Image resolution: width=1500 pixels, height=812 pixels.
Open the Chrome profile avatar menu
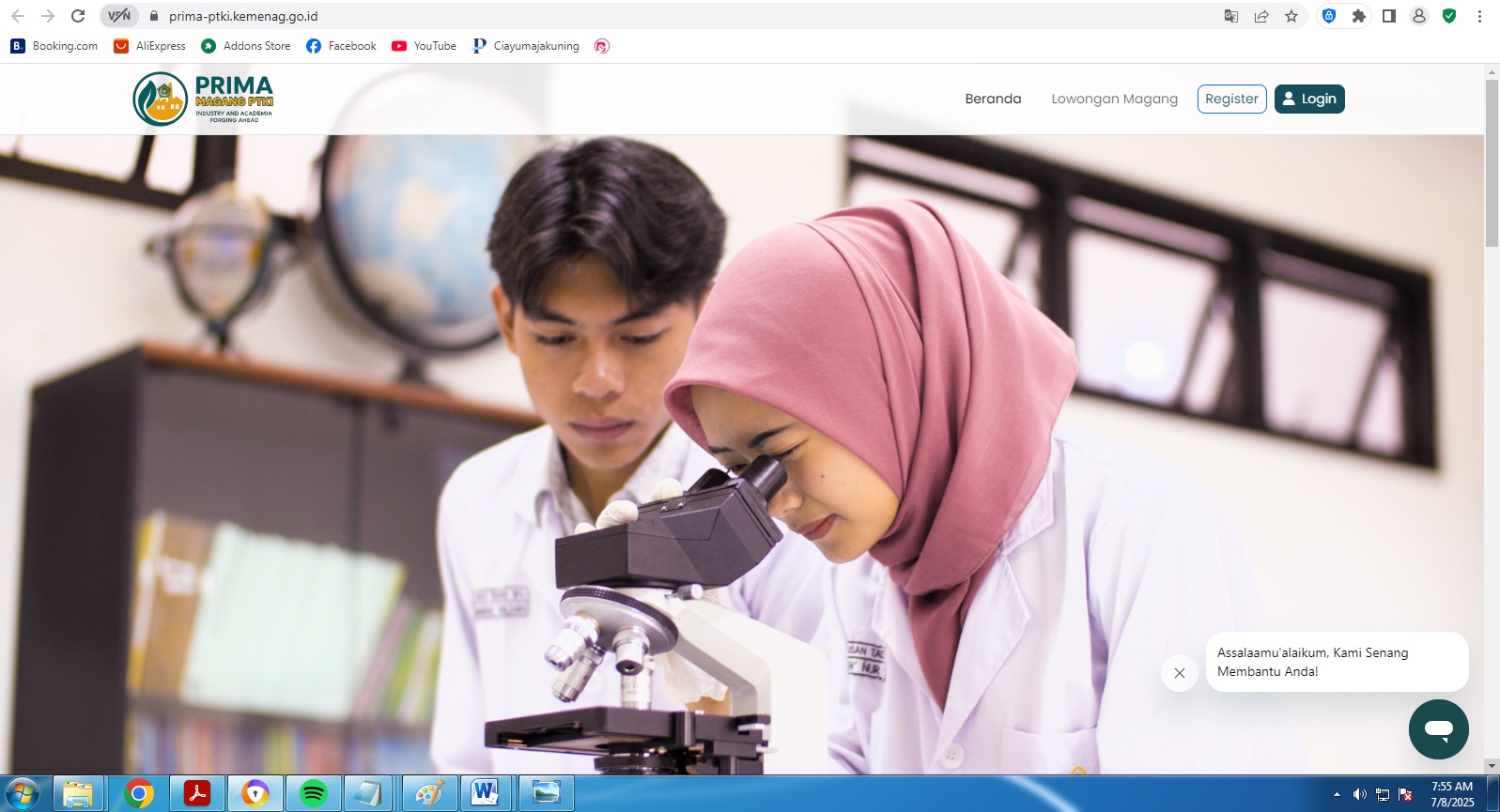click(1419, 16)
